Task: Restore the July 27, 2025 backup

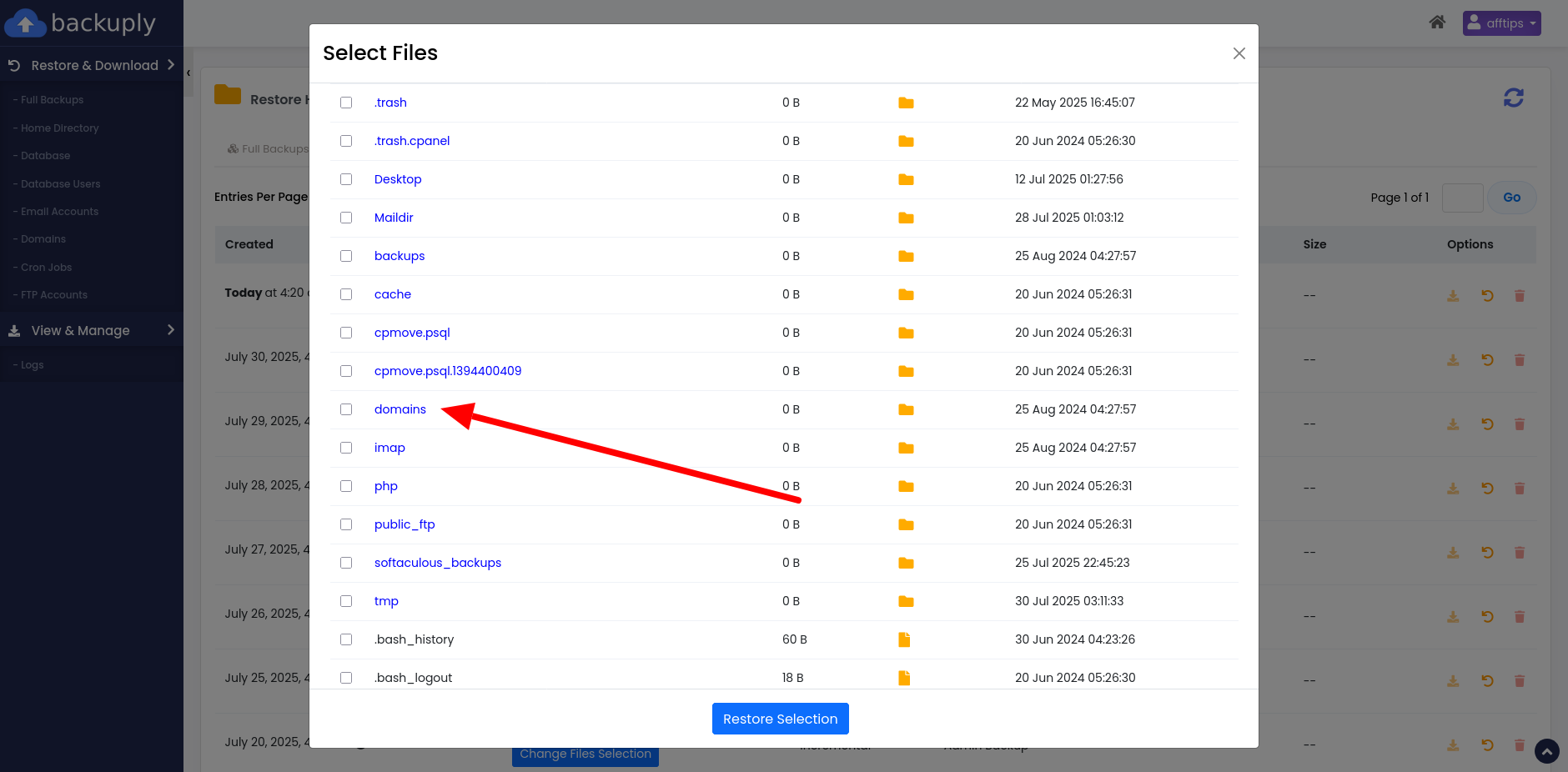Action: pos(1487,553)
